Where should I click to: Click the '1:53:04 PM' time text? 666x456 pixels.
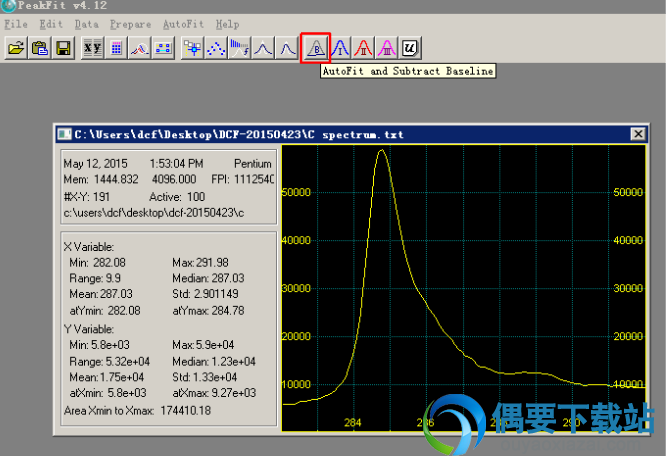(x=176, y=164)
